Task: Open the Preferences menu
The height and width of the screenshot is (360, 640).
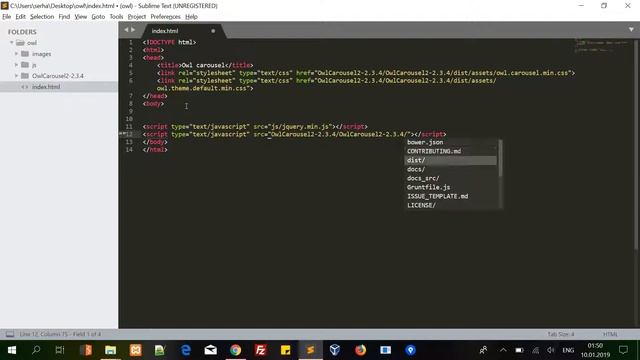Action: (165, 17)
